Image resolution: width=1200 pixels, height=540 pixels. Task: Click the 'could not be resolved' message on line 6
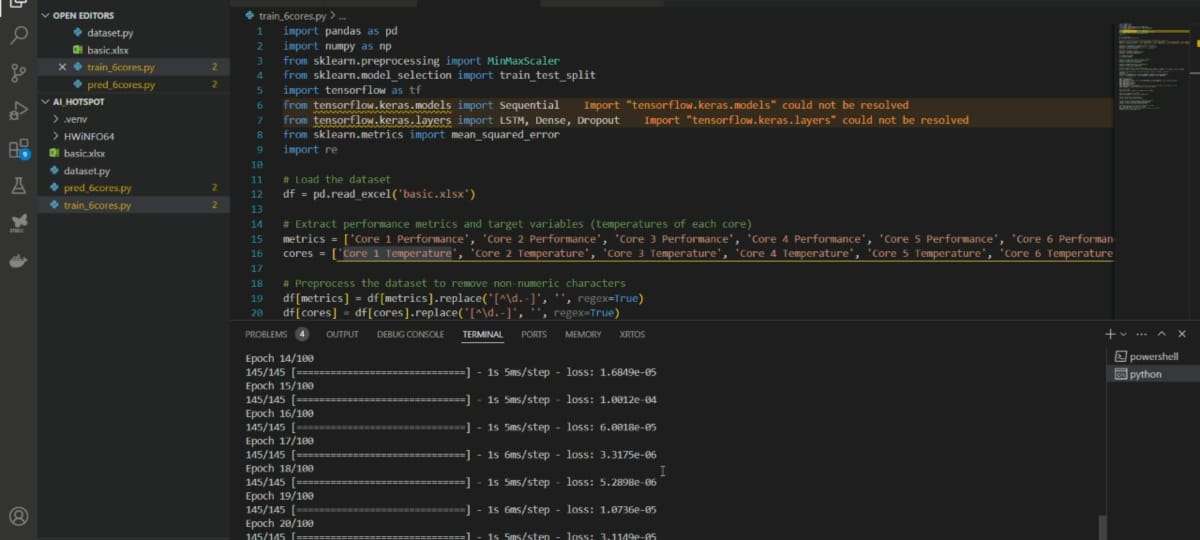click(x=746, y=105)
